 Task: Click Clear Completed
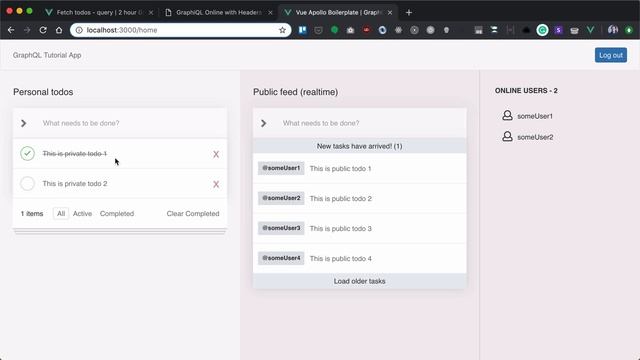click(193, 213)
